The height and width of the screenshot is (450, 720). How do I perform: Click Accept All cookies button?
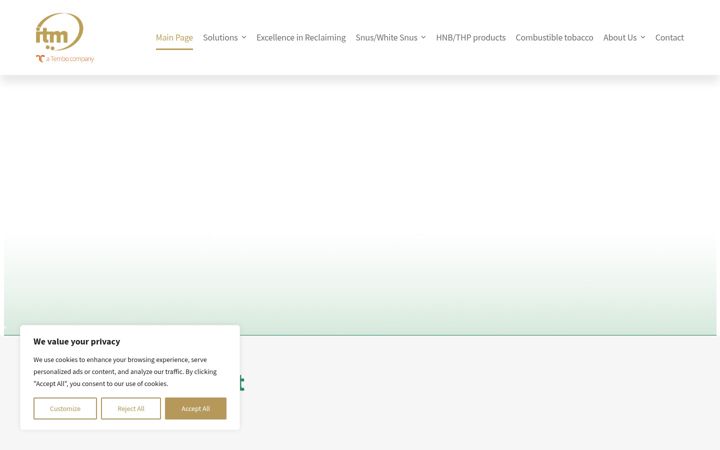point(196,408)
